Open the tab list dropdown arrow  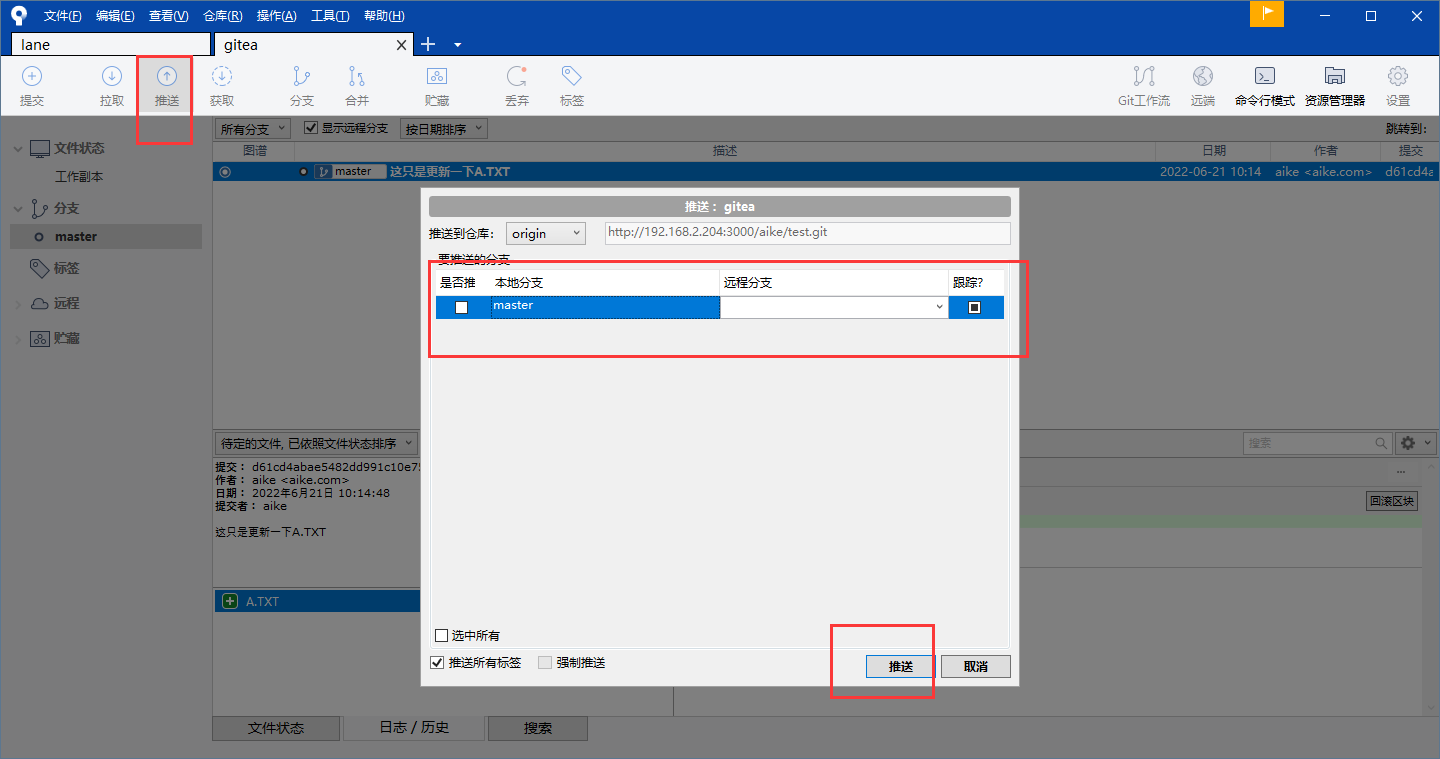click(x=457, y=45)
